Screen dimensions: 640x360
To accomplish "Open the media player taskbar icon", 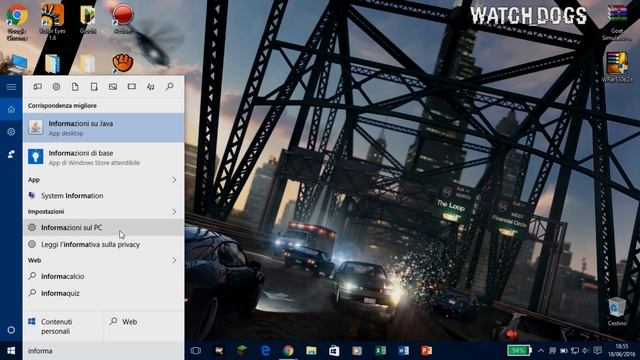I will (357, 351).
